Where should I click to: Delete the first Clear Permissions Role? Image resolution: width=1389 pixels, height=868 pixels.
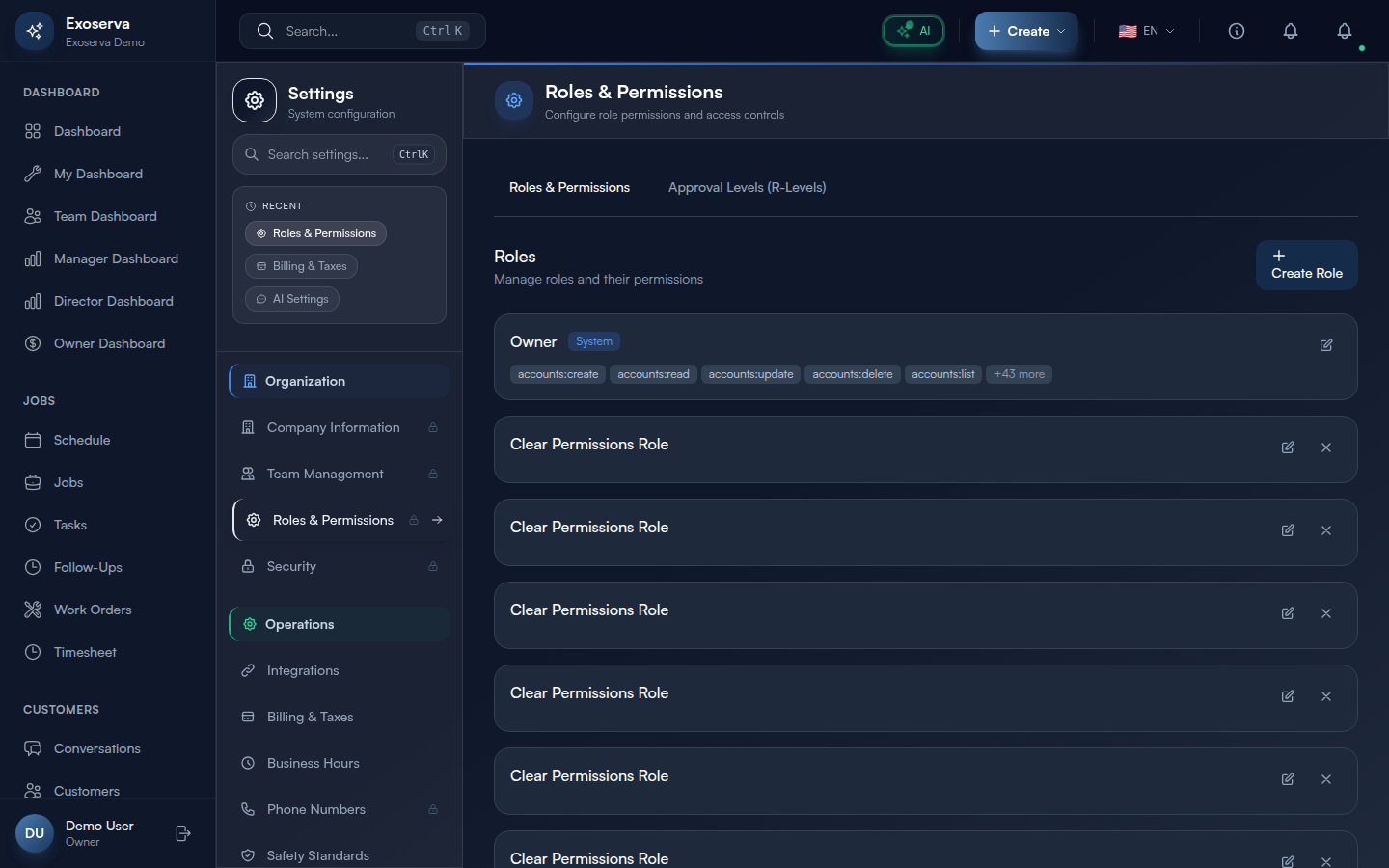coord(1326,448)
